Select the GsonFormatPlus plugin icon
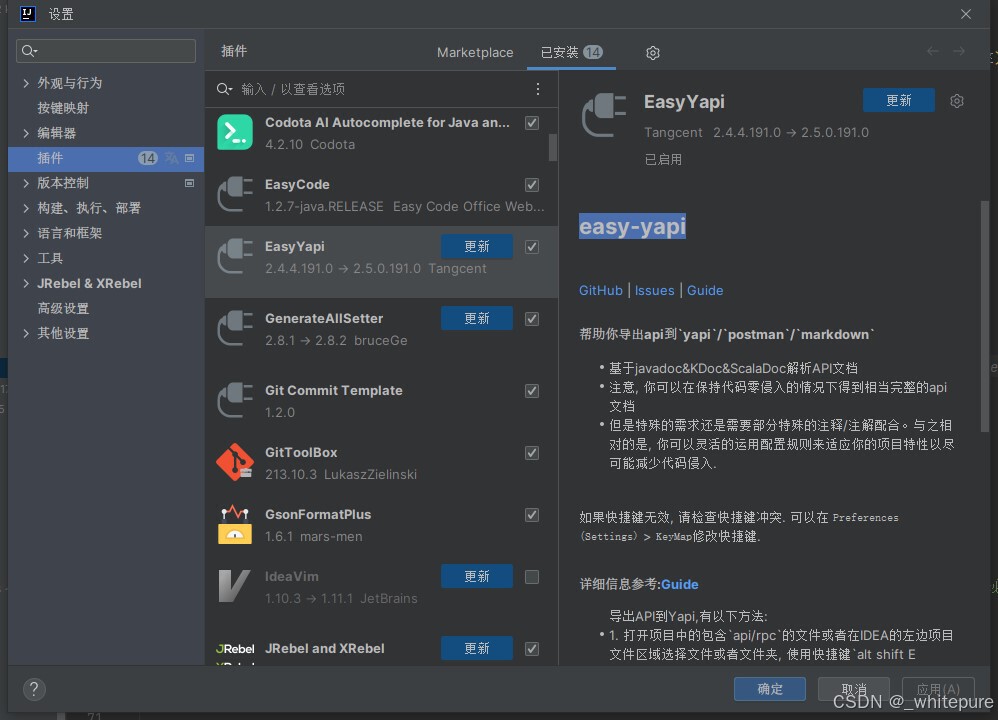This screenshot has height=720, width=998. (x=235, y=525)
